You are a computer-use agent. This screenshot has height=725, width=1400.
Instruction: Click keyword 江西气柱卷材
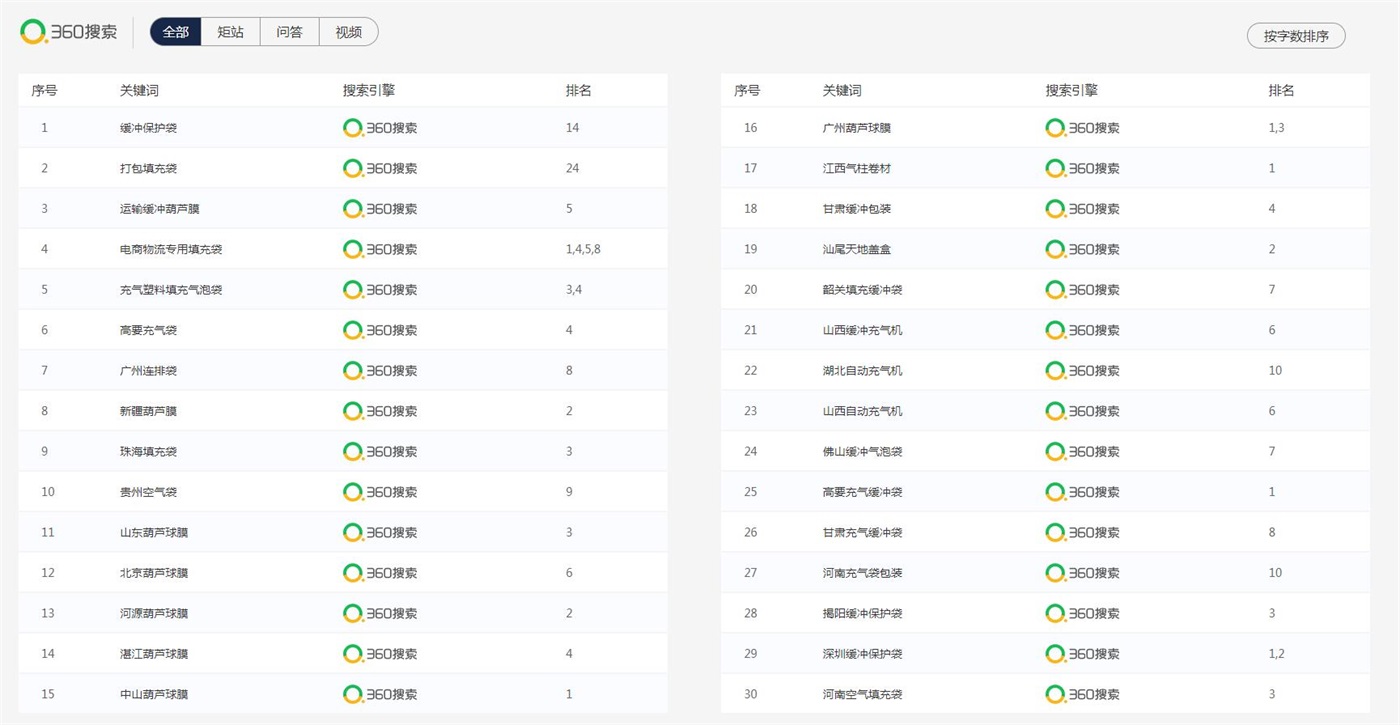[x=856, y=169]
